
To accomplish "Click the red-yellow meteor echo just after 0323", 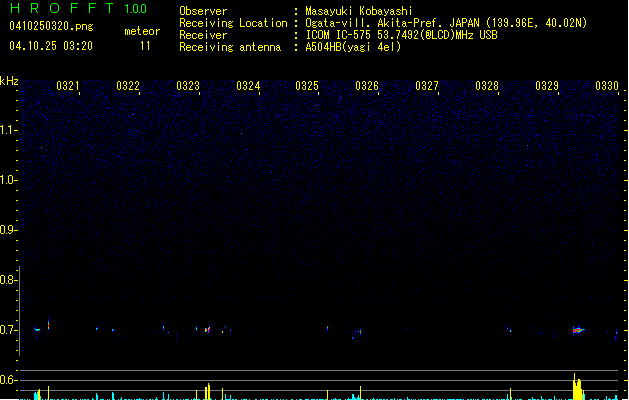I will (x=207, y=330).
